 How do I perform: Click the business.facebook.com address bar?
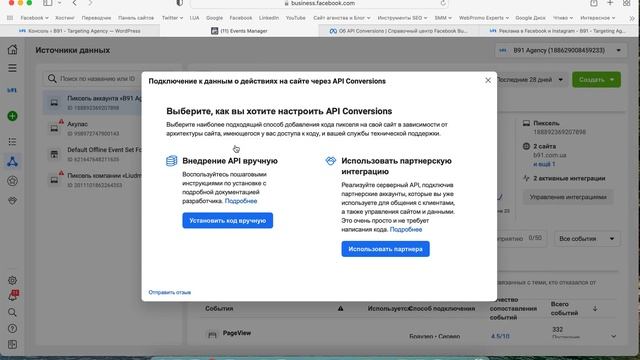pos(320,3)
